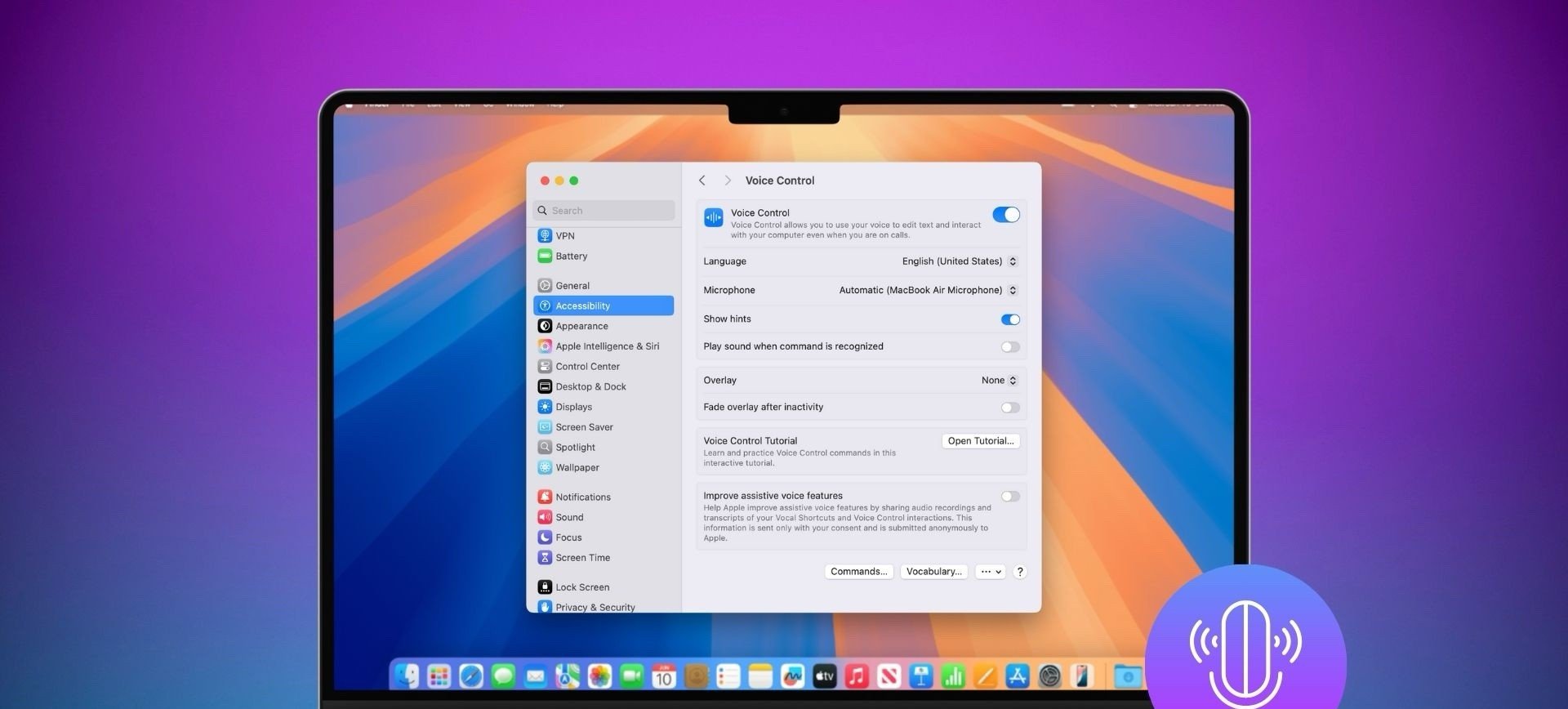This screenshot has width=1568, height=709.
Task: Click the blue Voice Control waveform icon
Action: (x=714, y=217)
